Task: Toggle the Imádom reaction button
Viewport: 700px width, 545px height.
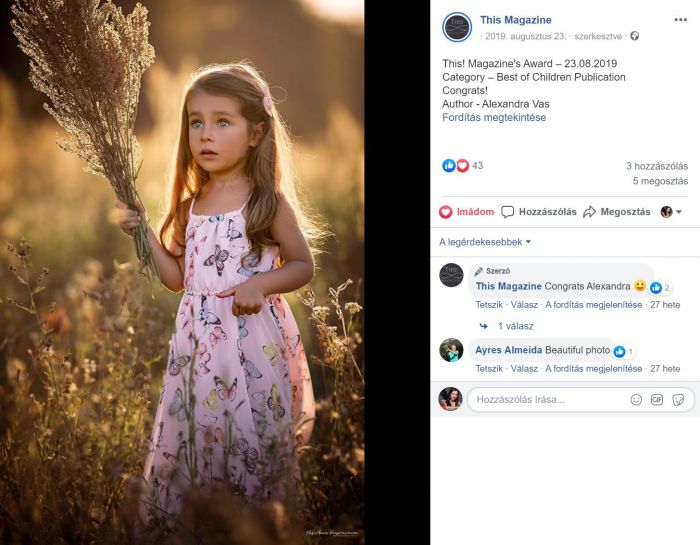Action: [467, 212]
